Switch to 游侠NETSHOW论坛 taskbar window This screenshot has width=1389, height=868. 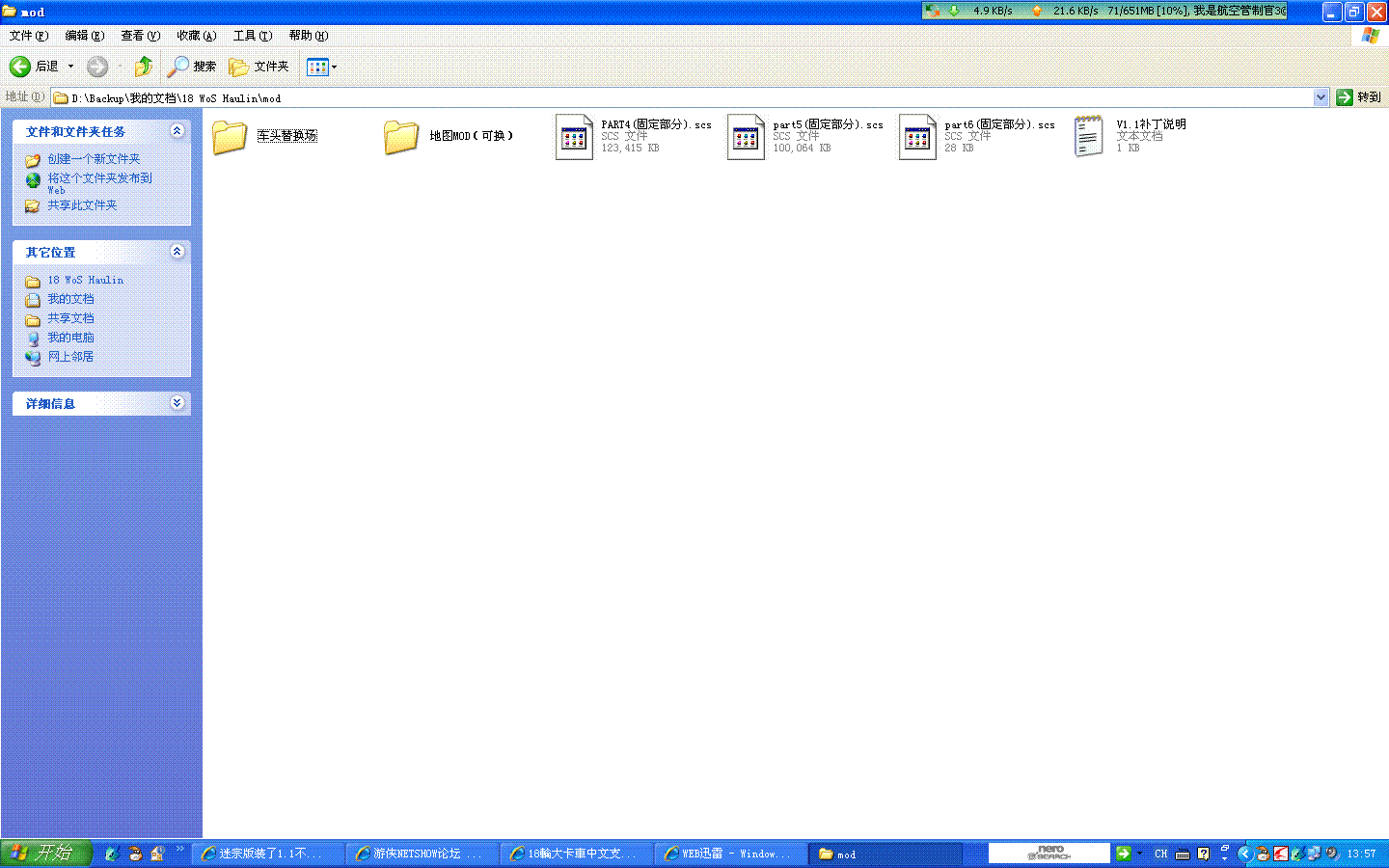[x=422, y=854]
